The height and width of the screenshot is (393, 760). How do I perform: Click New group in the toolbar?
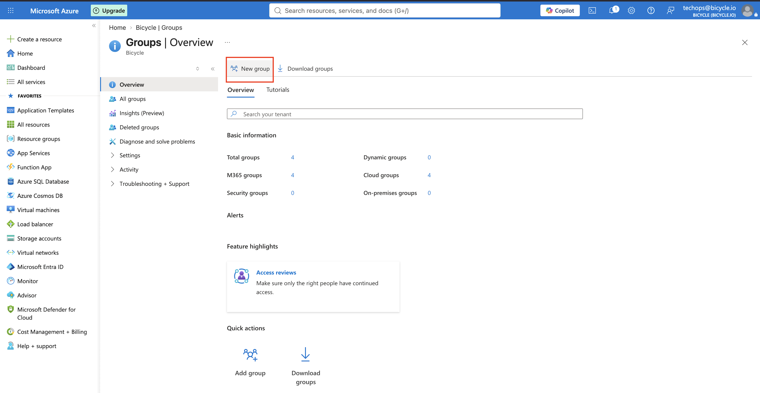[250, 69]
